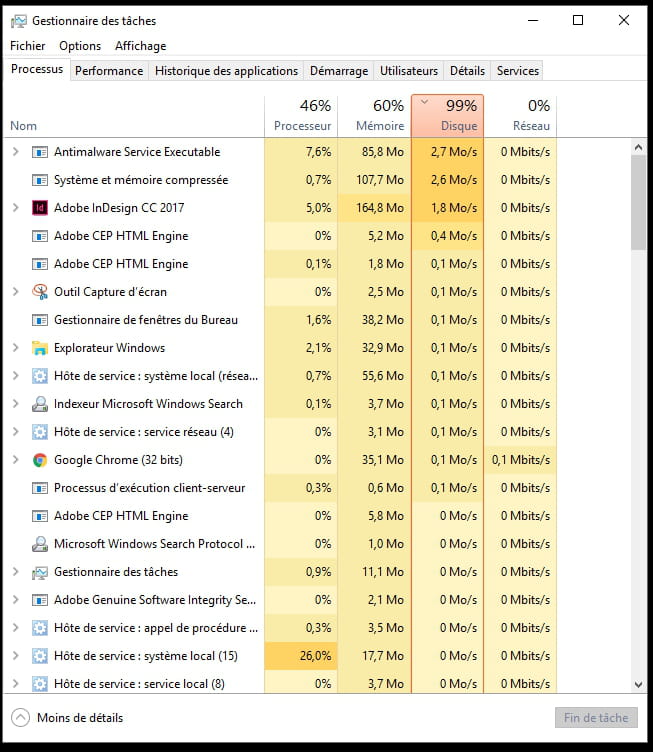Expand Google Chrome (32 bits) process
The width and height of the screenshot is (653, 752).
(15, 460)
